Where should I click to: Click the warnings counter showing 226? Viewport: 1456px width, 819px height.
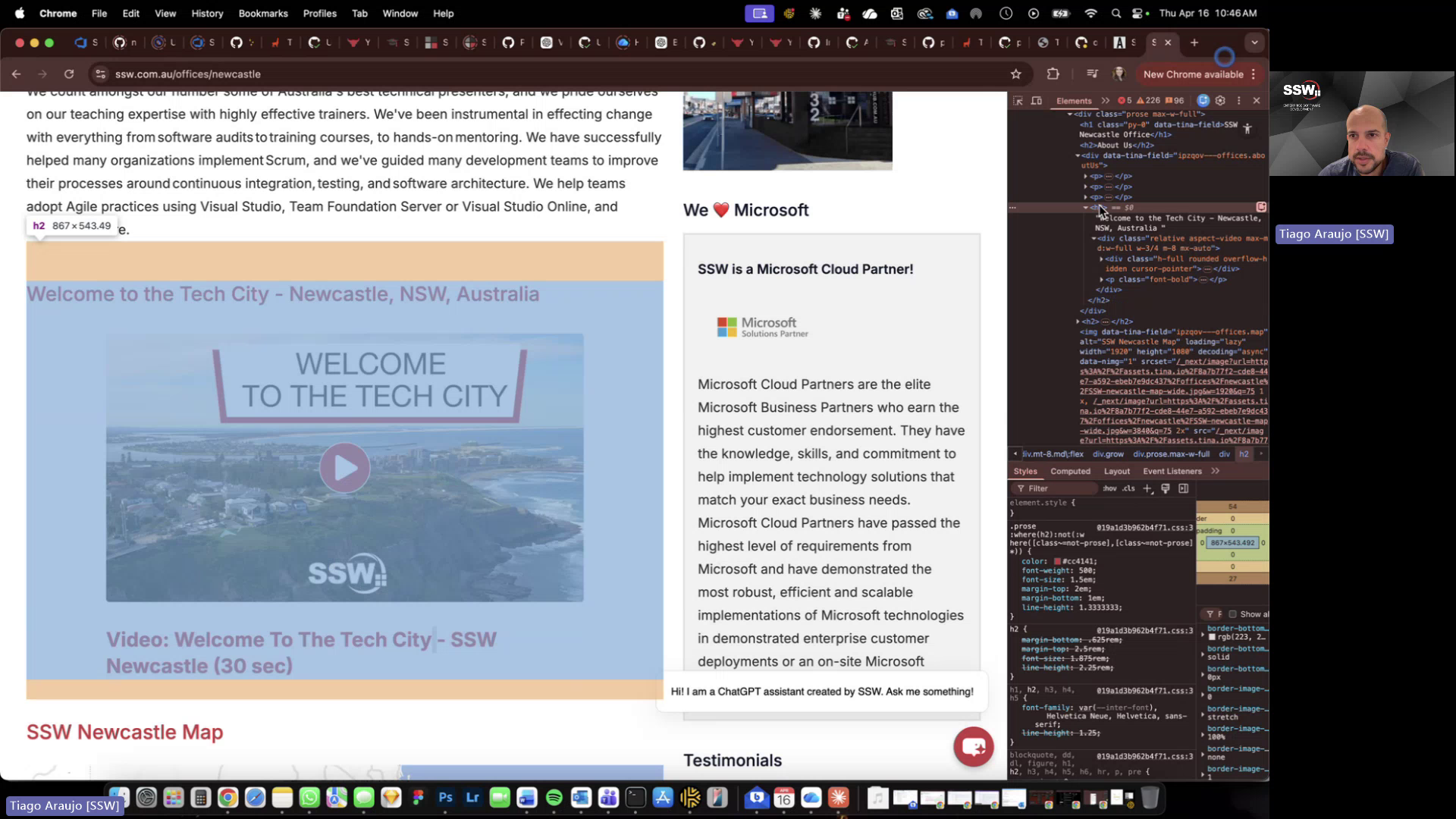coord(1149,100)
